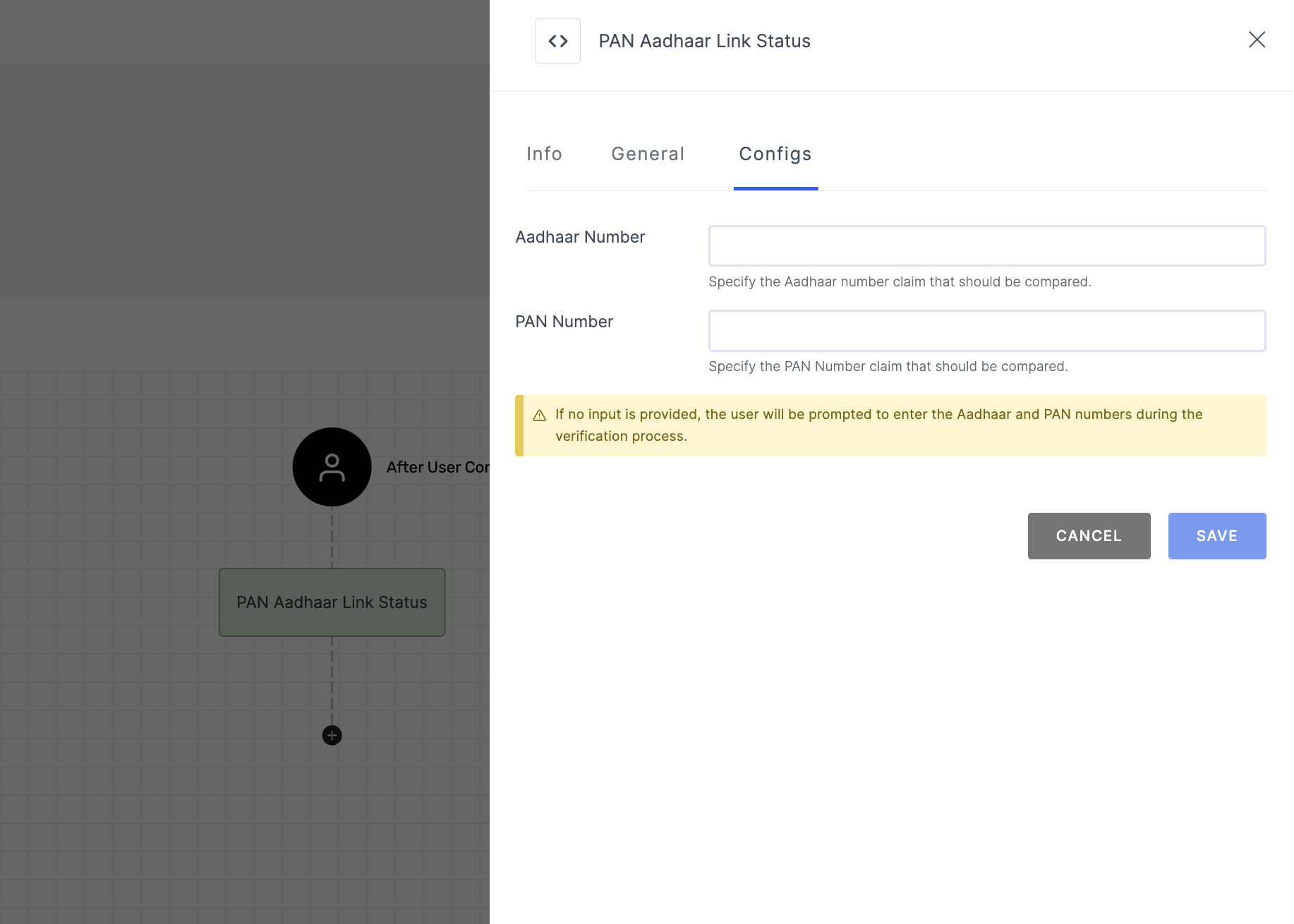Screen dimensions: 1294x924
Task: Focus the PAN Number input field
Action: click(987, 330)
